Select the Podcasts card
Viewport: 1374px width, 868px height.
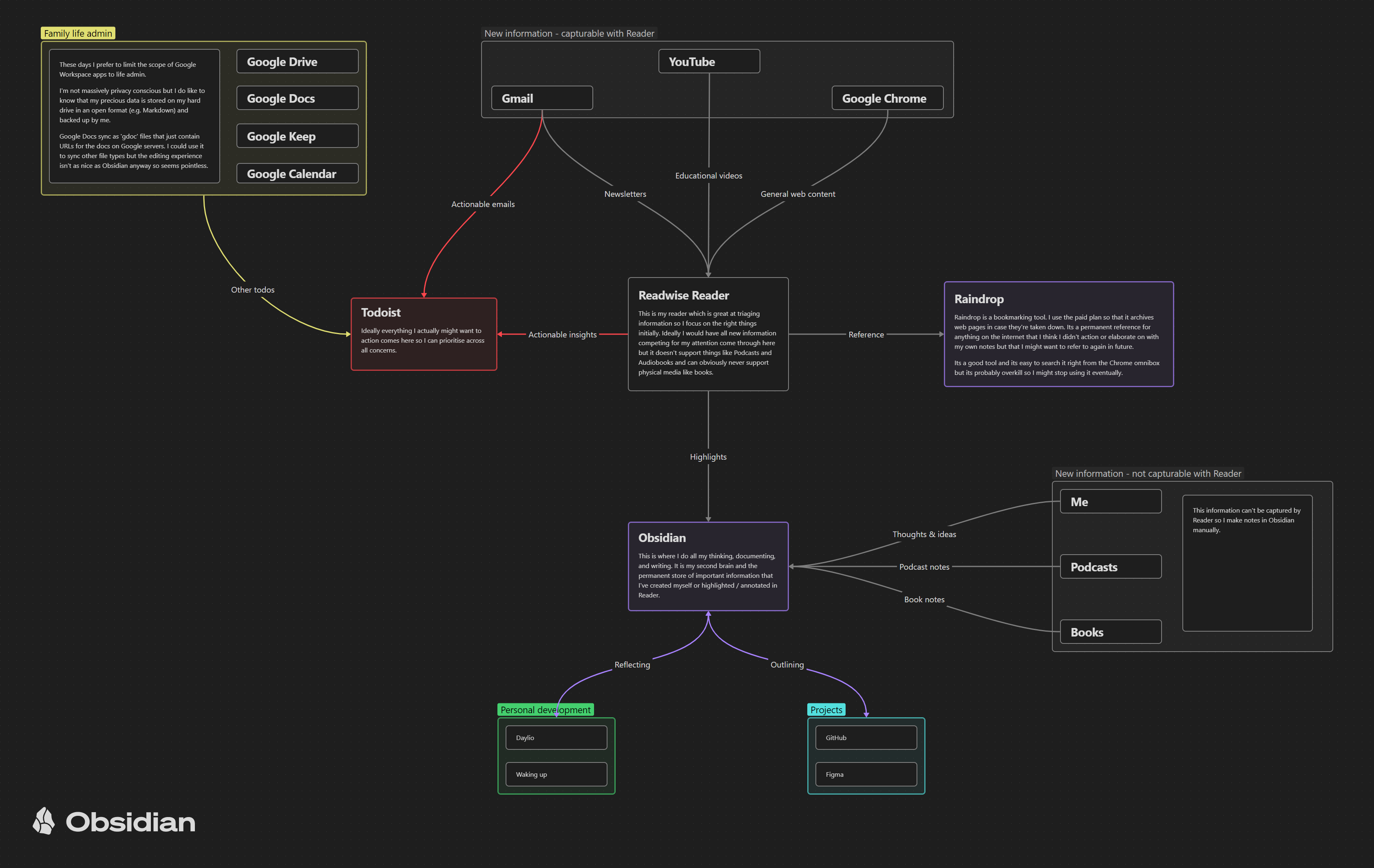coord(1110,566)
